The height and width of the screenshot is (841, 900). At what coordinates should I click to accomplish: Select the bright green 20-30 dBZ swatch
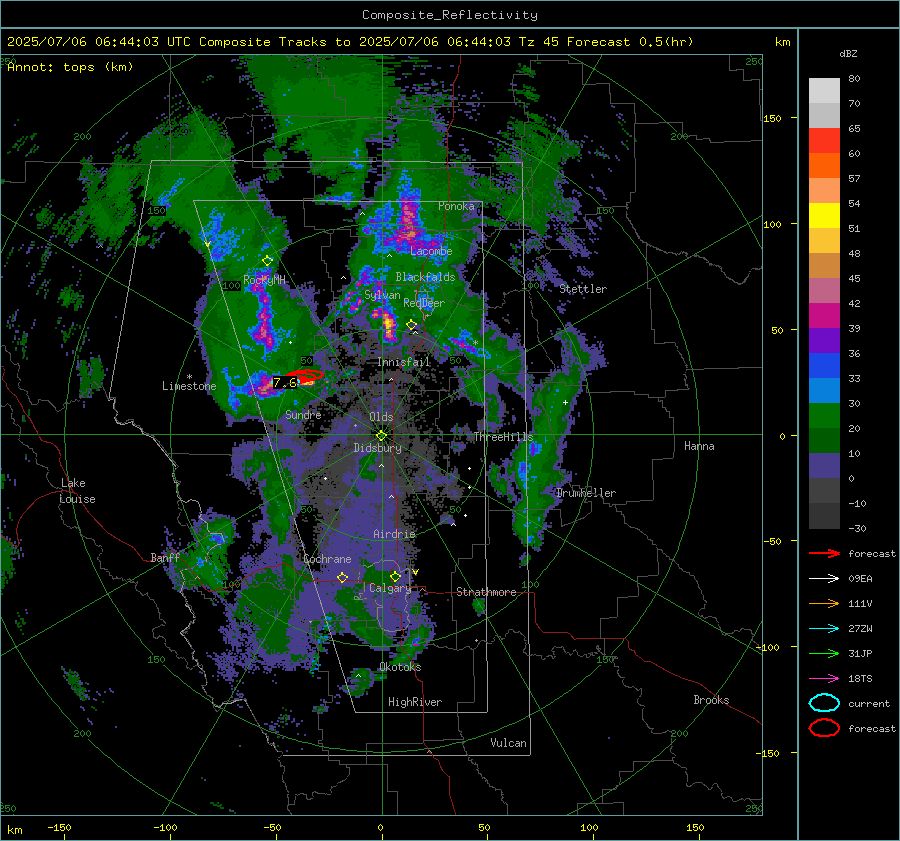(824, 416)
